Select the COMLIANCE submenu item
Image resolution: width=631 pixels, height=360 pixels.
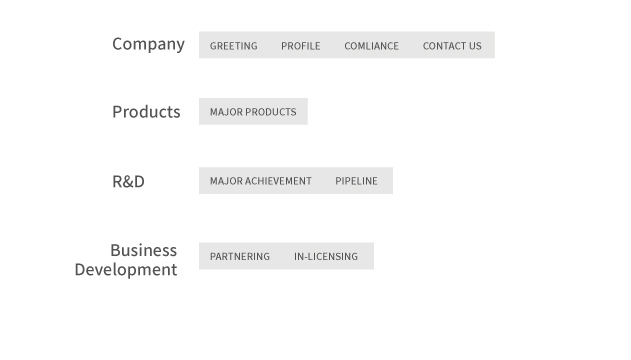click(x=371, y=46)
